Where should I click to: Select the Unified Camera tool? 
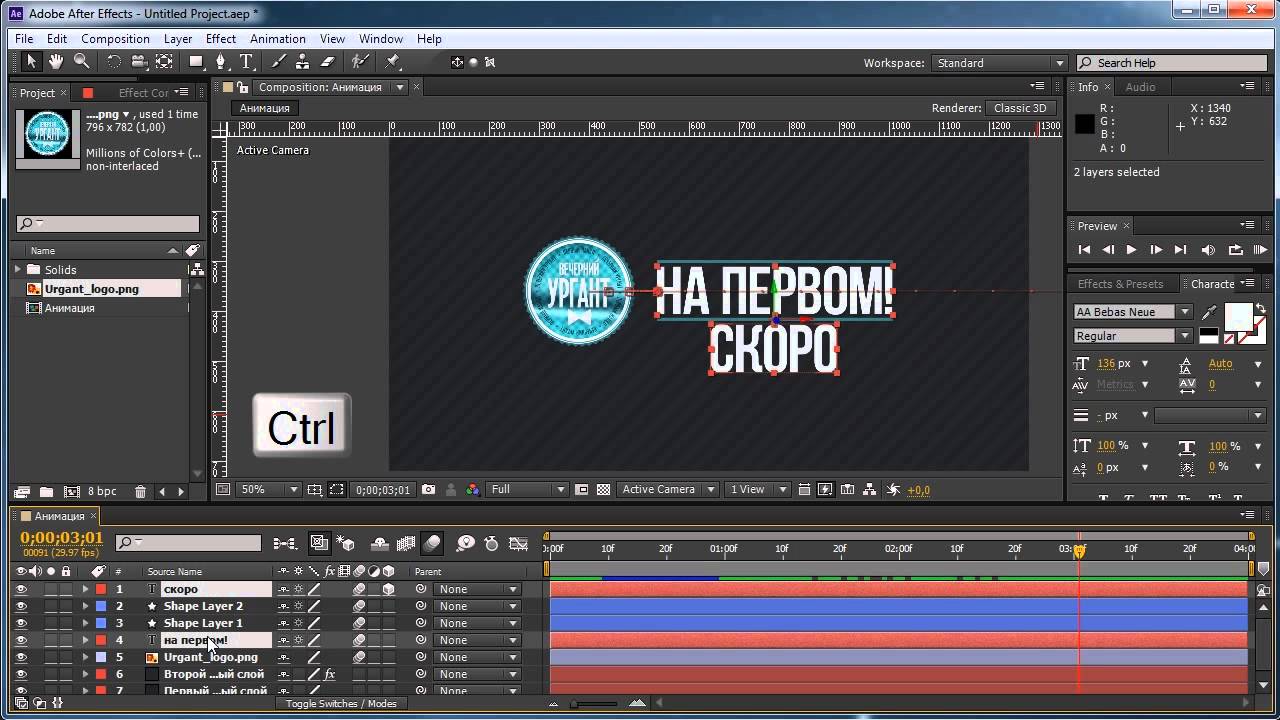139,62
